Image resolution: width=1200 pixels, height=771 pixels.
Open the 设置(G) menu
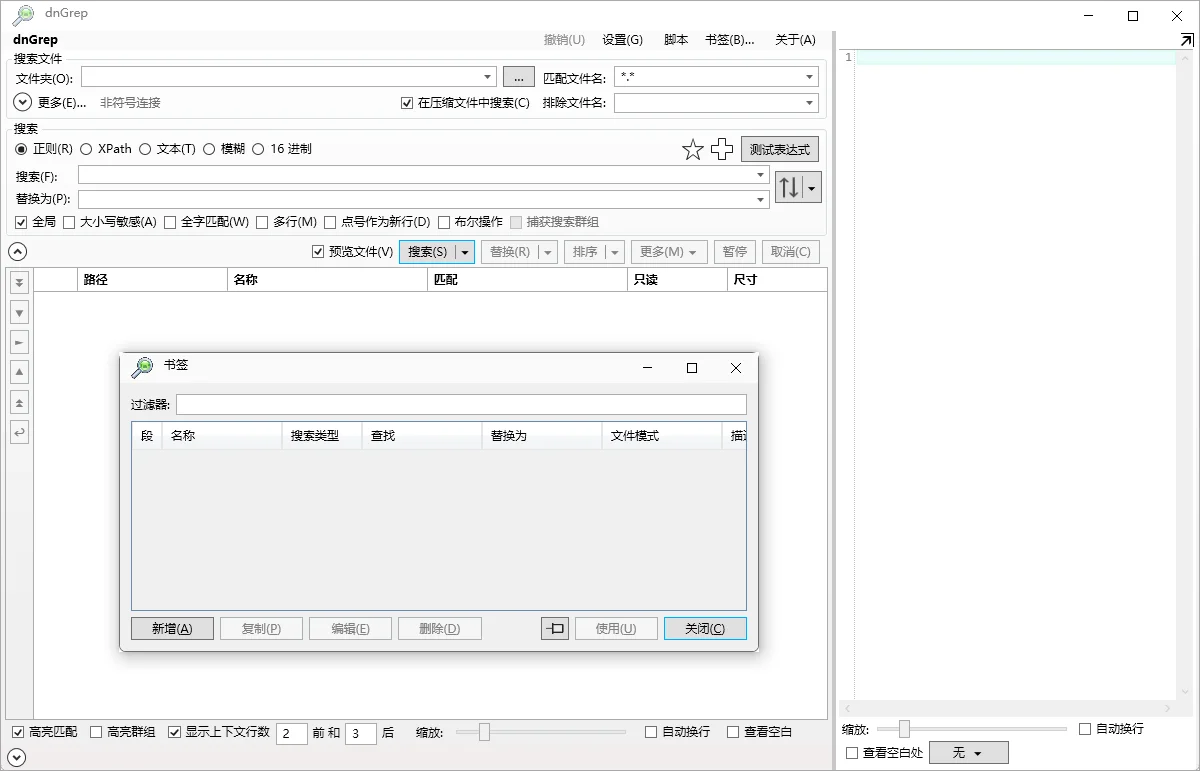click(622, 40)
